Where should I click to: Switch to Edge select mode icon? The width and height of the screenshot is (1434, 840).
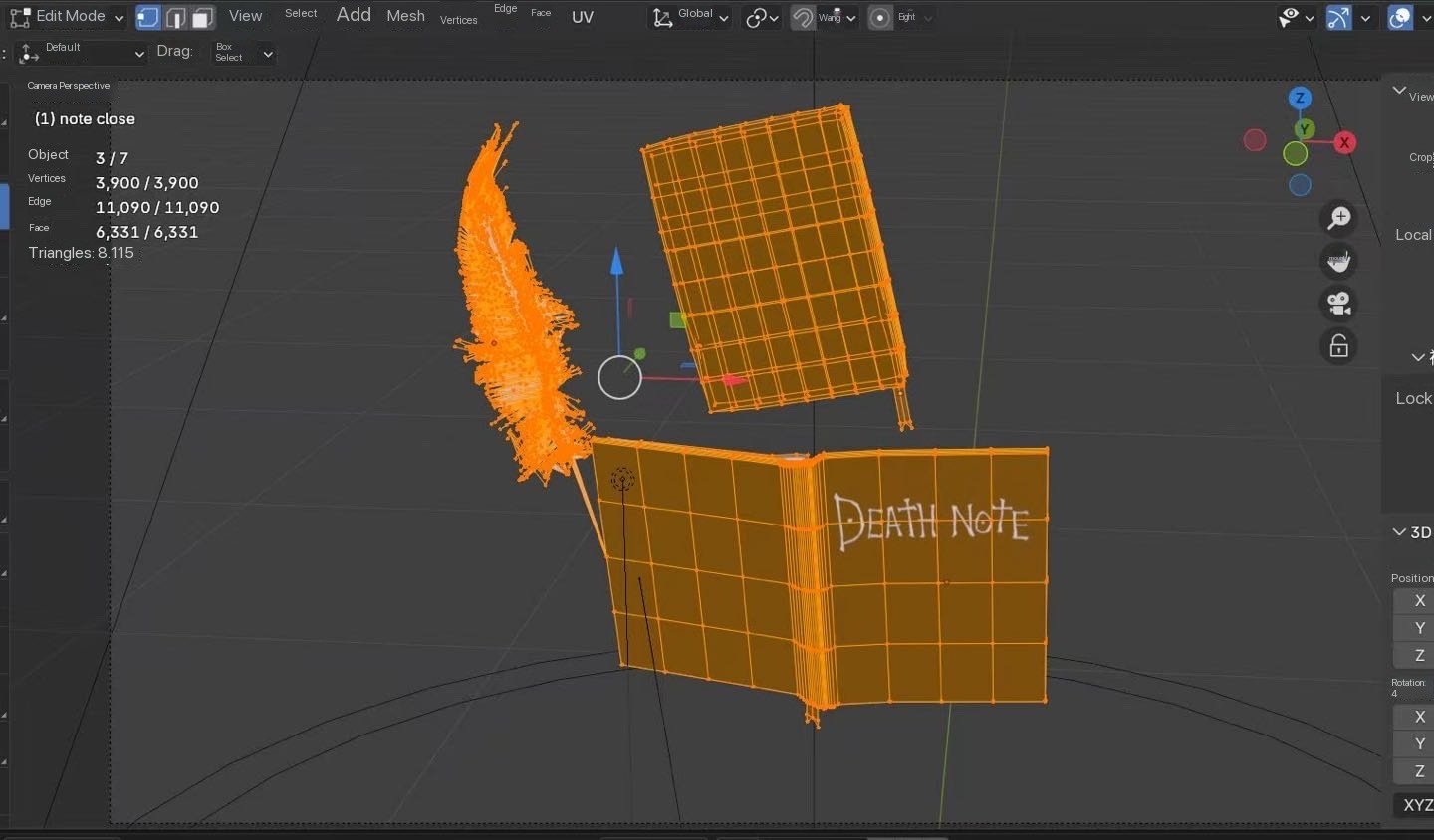point(175,17)
